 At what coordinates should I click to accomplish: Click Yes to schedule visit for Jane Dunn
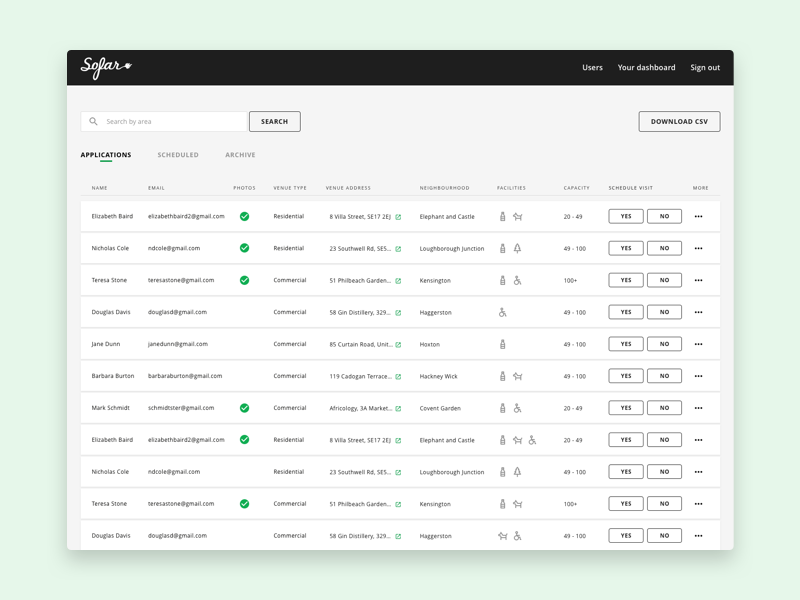click(x=626, y=344)
